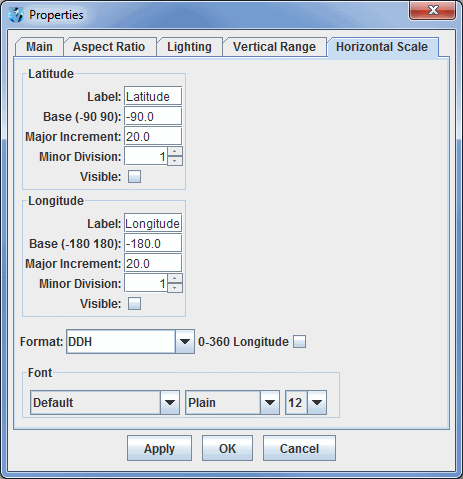Toggle the Longitude Visible checkbox
463x479 pixels.
[135, 304]
